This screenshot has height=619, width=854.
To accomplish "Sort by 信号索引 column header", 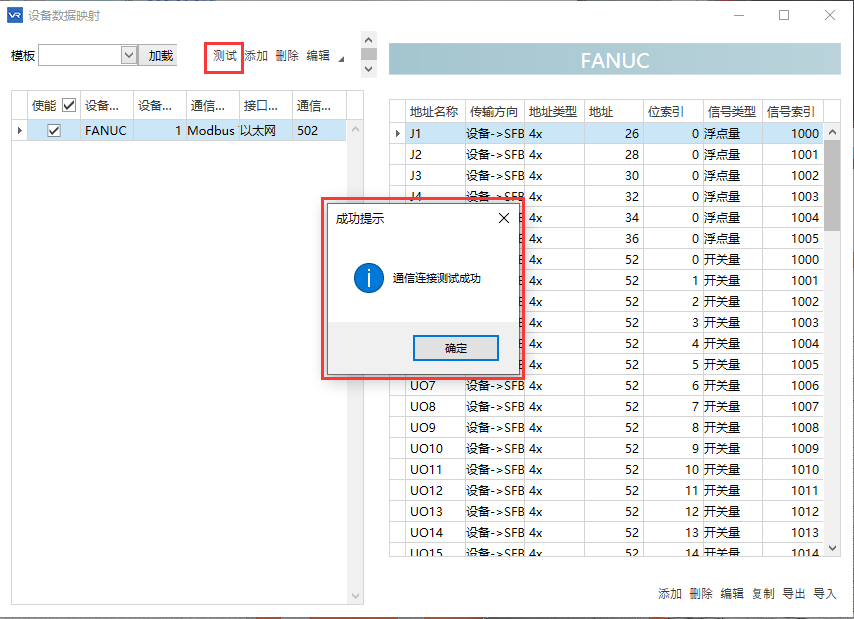I will 792,112.
